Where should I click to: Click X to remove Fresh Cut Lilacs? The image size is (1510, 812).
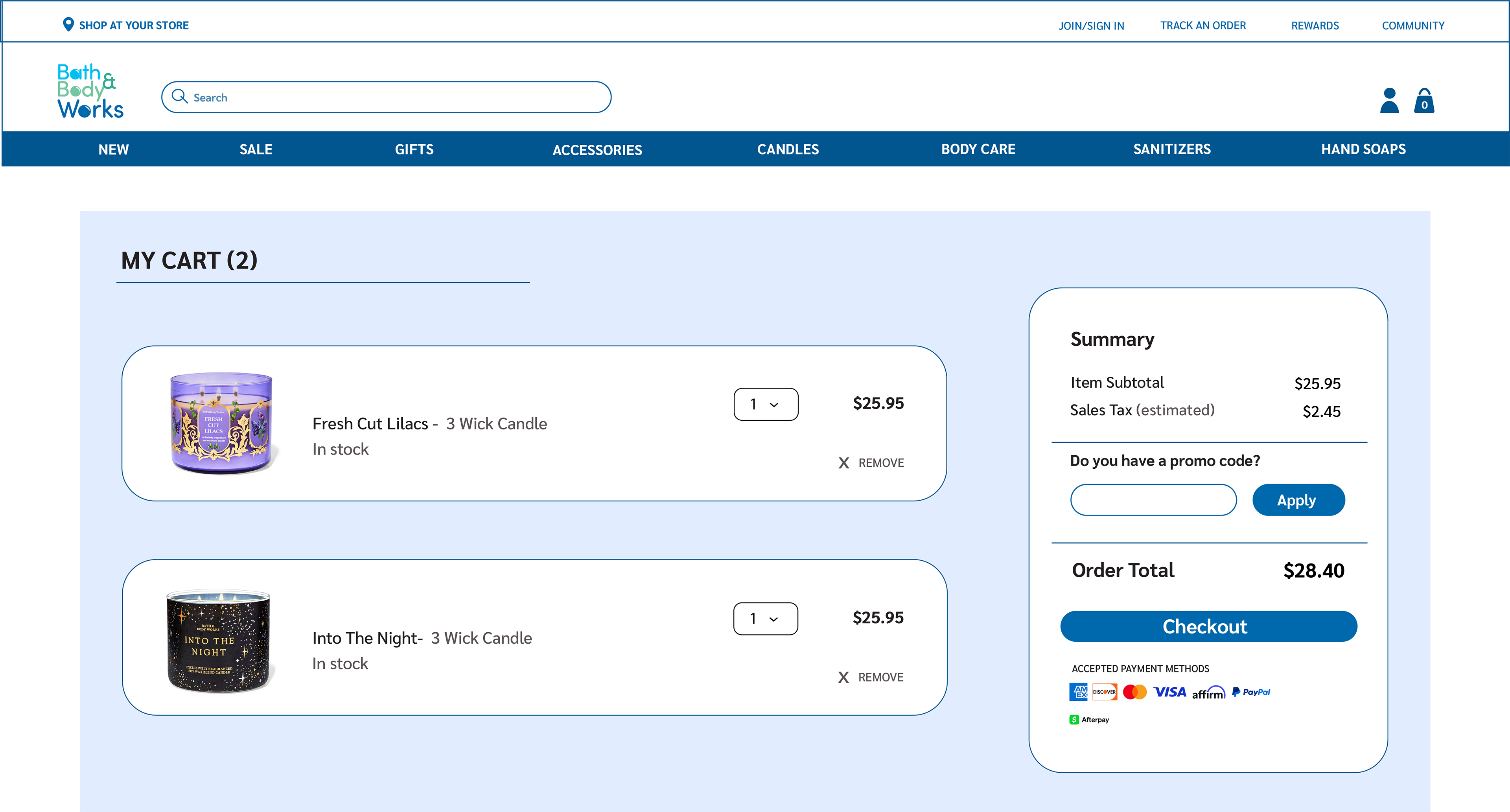[x=843, y=463]
